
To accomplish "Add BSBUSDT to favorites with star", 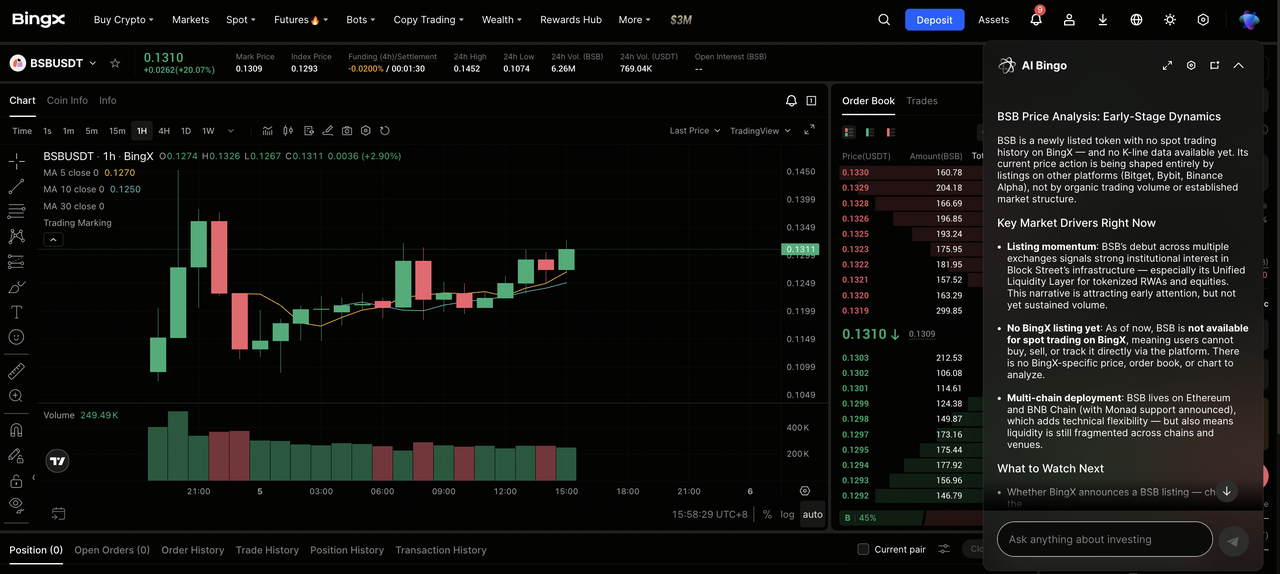I will [x=115, y=63].
